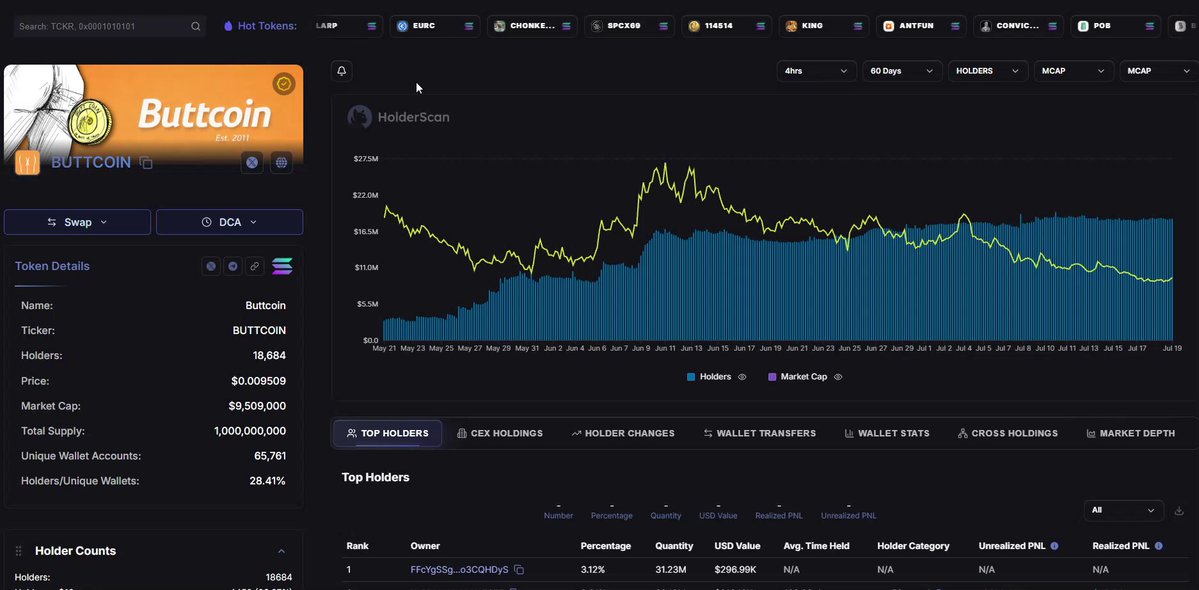1199x590 pixels.
Task: Toggle visibility of the Holders series
Action: (x=742, y=377)
